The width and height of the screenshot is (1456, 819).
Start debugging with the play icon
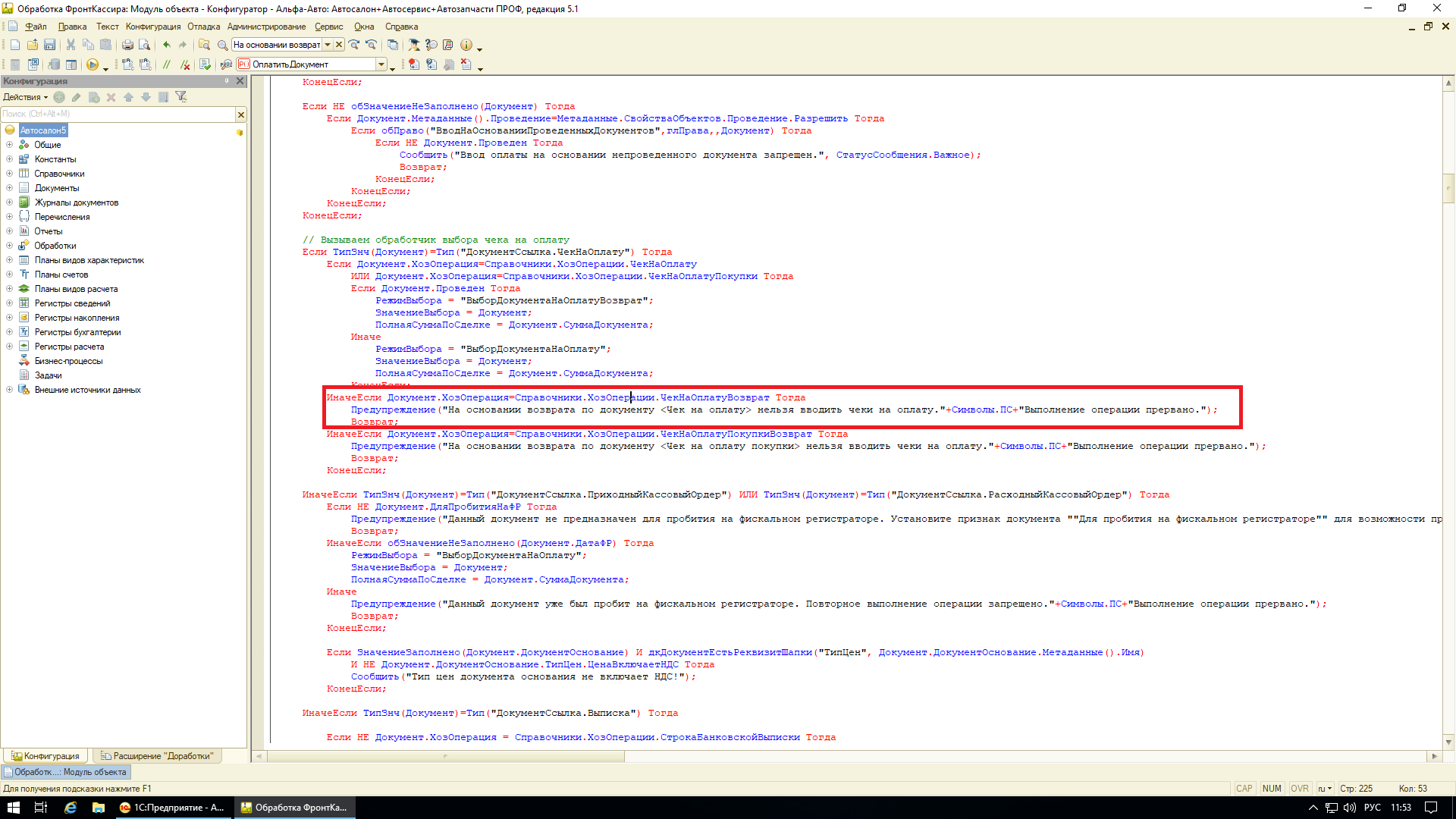pyautogui.click(x=93, y=65)
